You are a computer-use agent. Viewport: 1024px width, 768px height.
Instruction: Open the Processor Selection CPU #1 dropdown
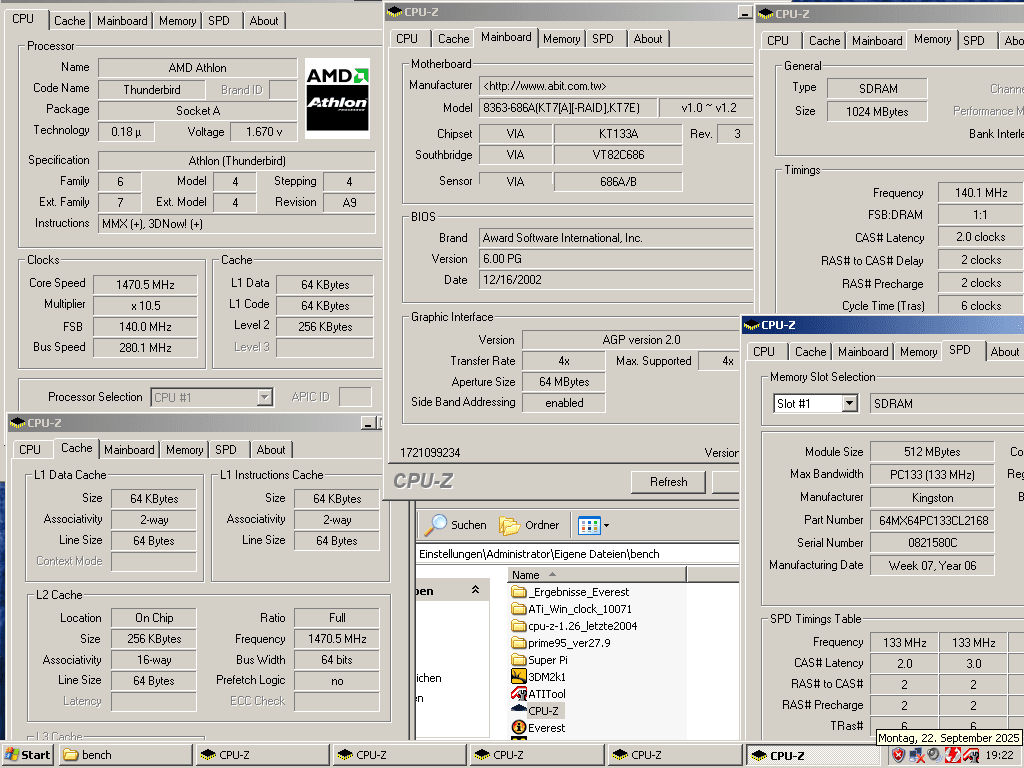click(x=264, y=397)
